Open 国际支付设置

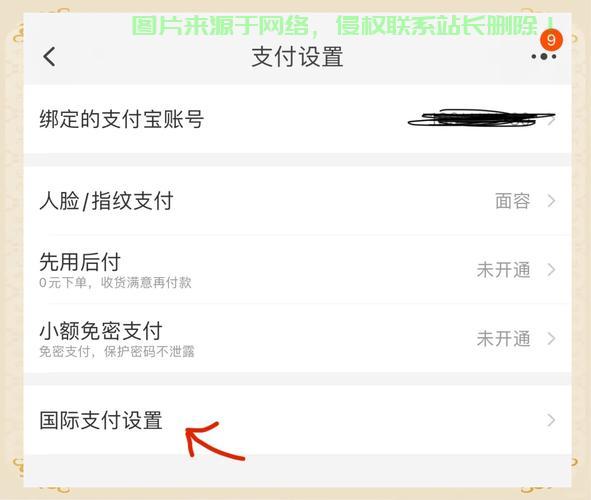pyautogui.click(x=297, y=420)
